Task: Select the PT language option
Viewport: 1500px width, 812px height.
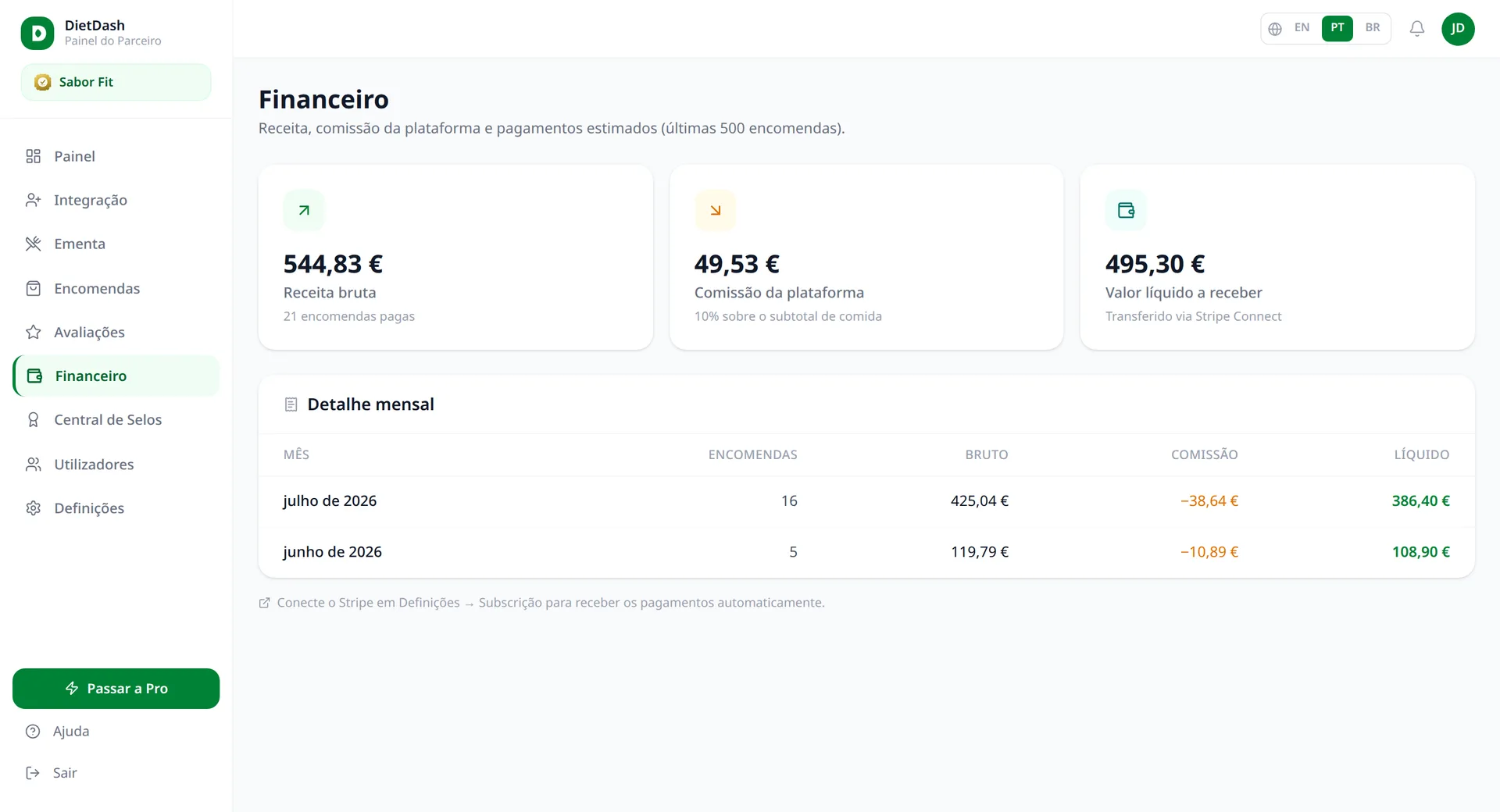Action: tap(1337, 28)
